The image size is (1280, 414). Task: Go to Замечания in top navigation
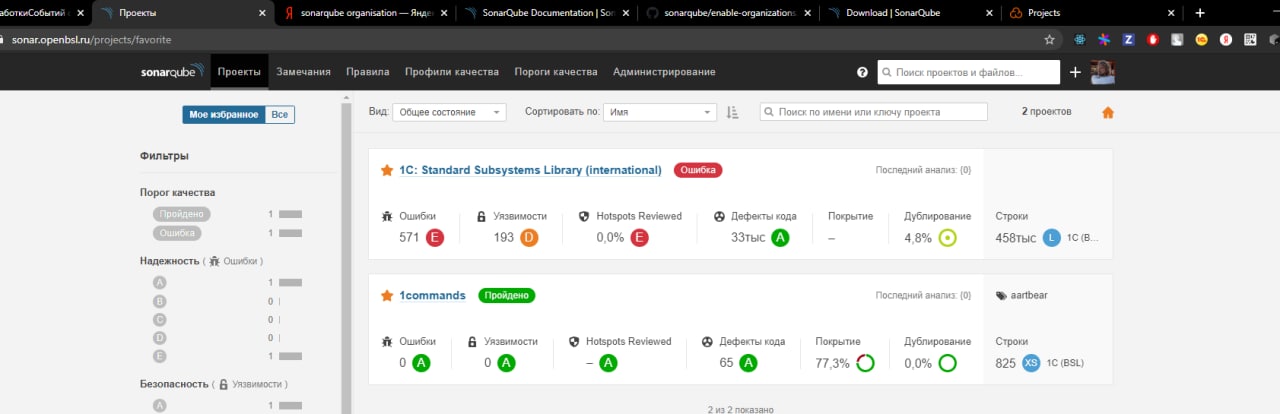[304, 72]
